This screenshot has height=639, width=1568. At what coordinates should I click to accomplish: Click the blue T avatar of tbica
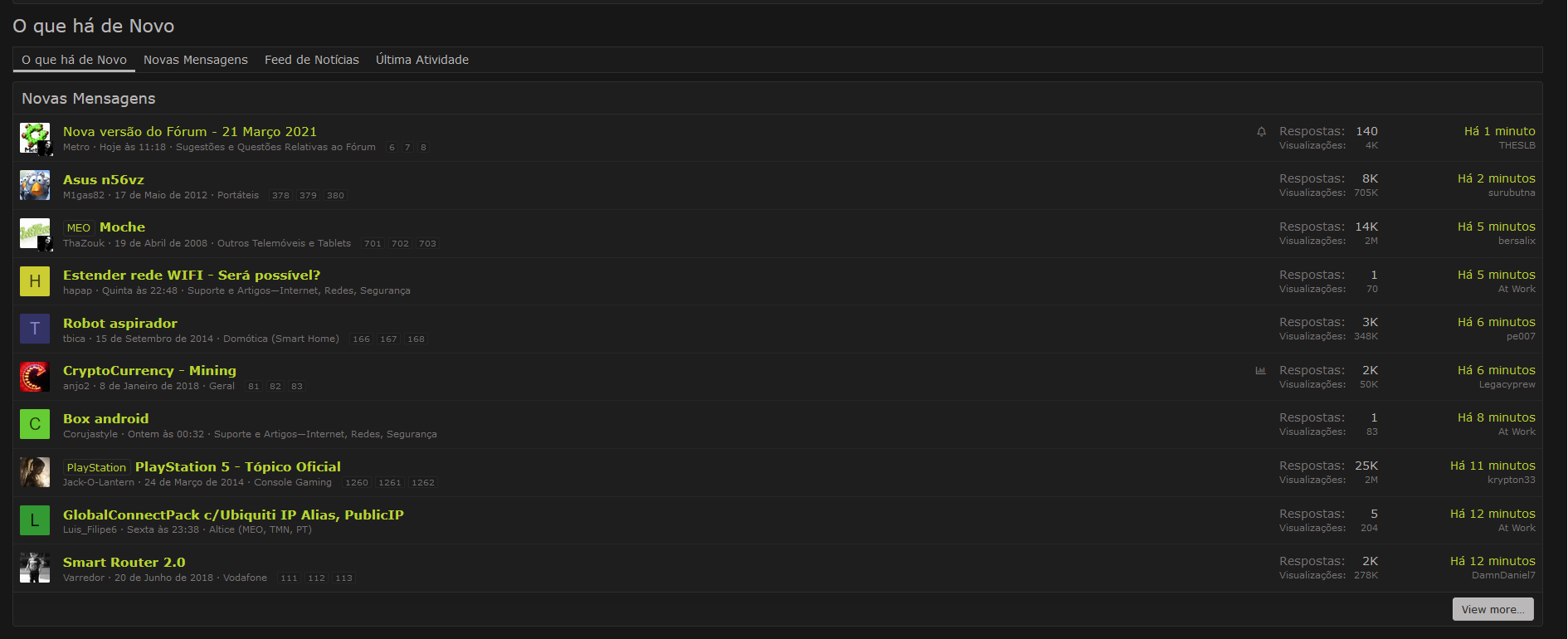(x=35, y=329)
